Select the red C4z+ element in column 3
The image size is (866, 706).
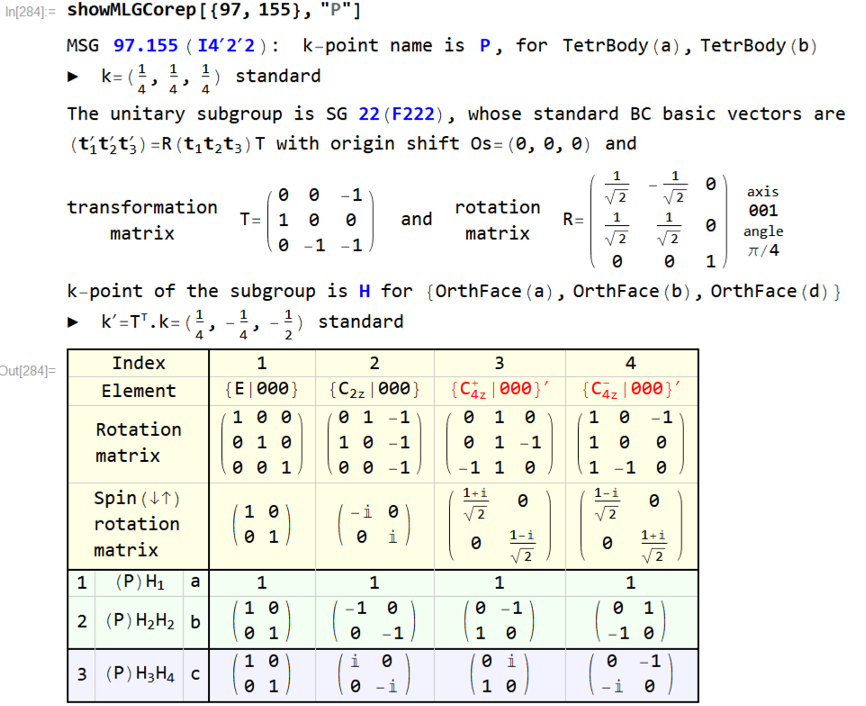point(498,391)
